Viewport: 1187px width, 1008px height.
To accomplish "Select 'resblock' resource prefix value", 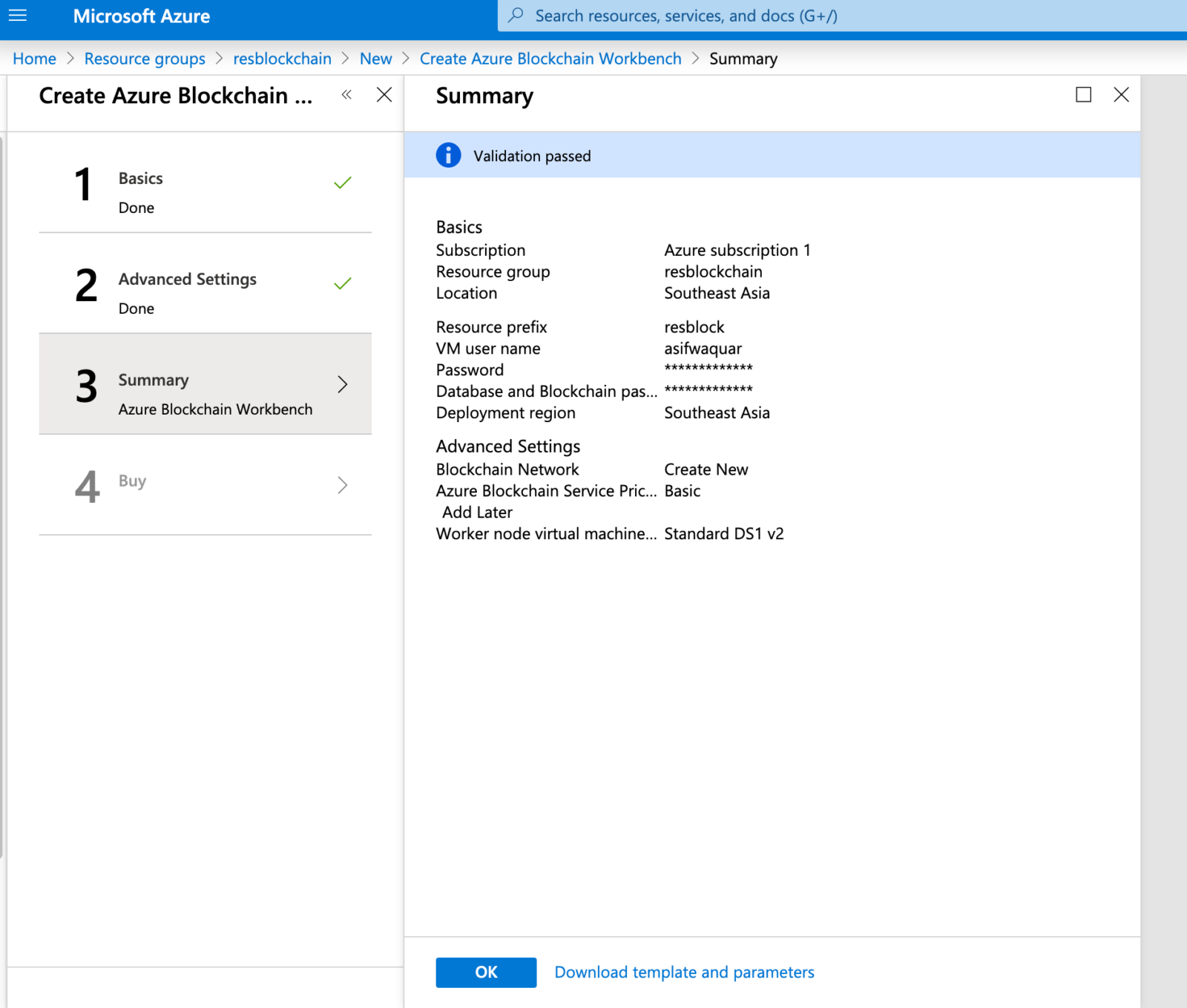I will [694, 327].
